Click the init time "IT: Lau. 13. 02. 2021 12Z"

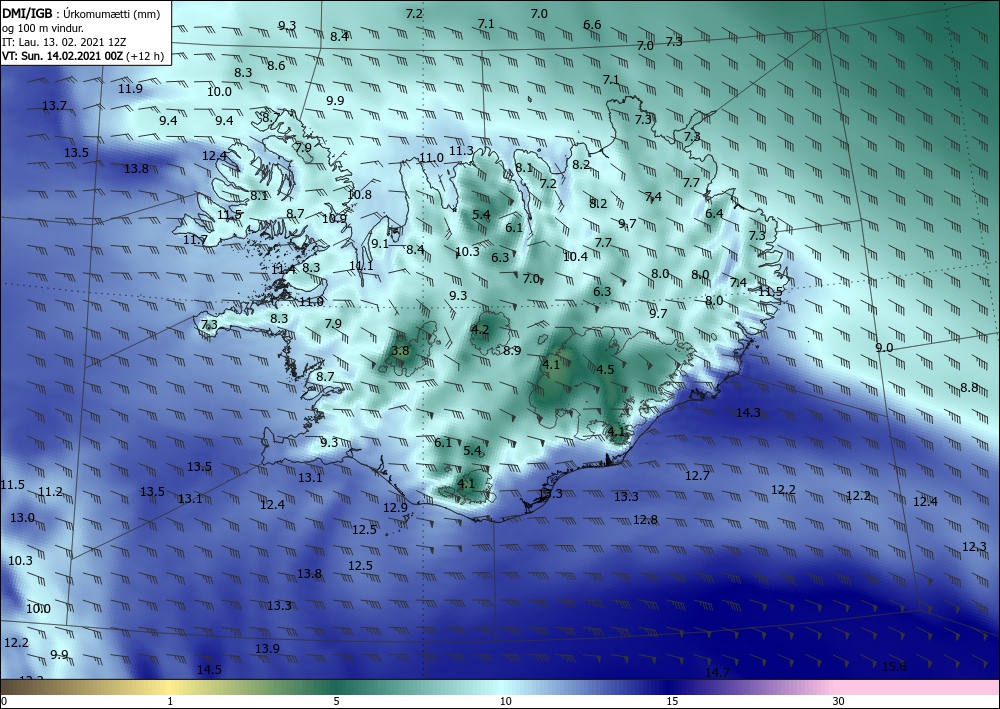click(x=64, y=42)
